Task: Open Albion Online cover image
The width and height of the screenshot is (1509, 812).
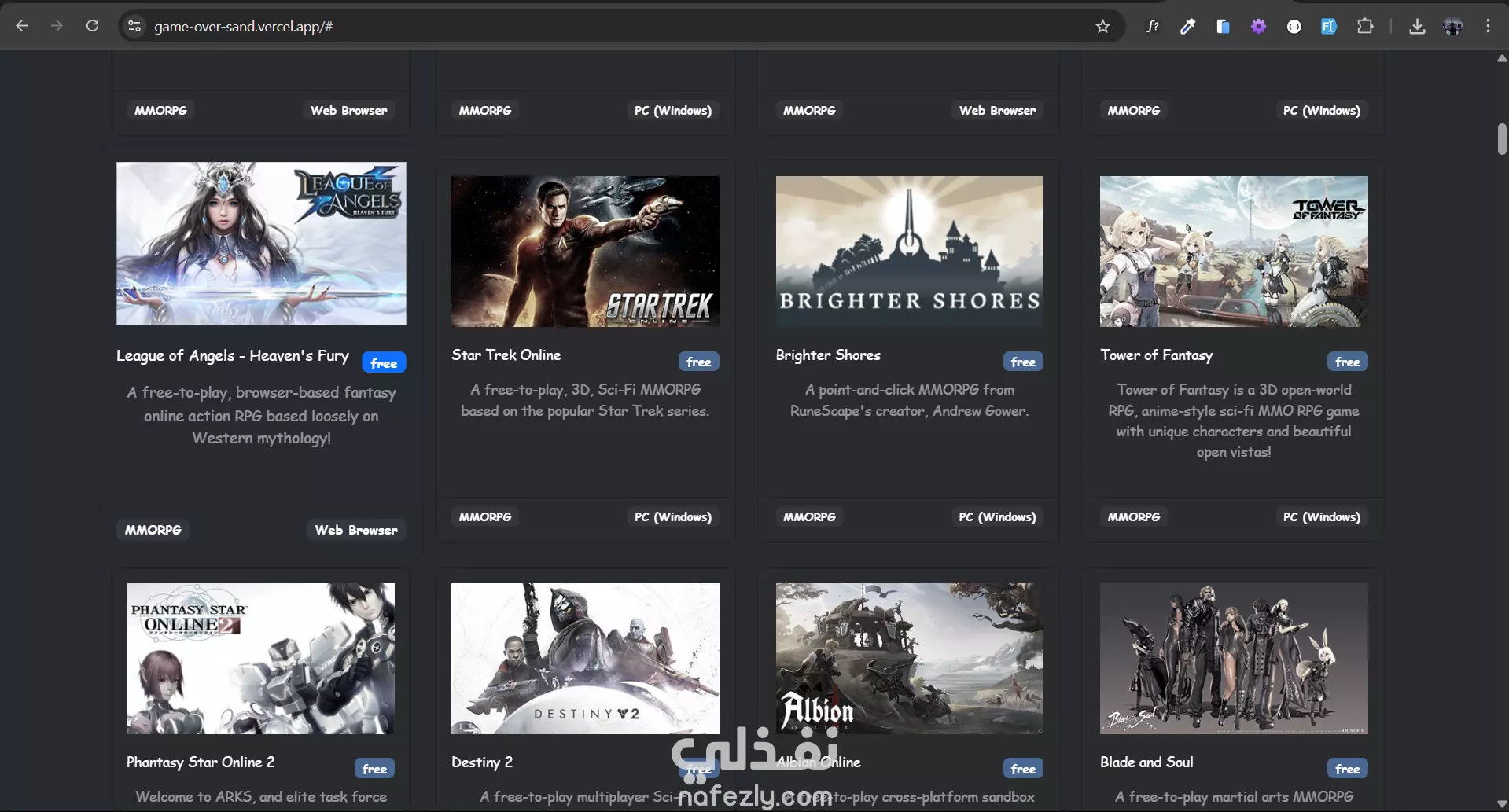Action: pos(910,659)
